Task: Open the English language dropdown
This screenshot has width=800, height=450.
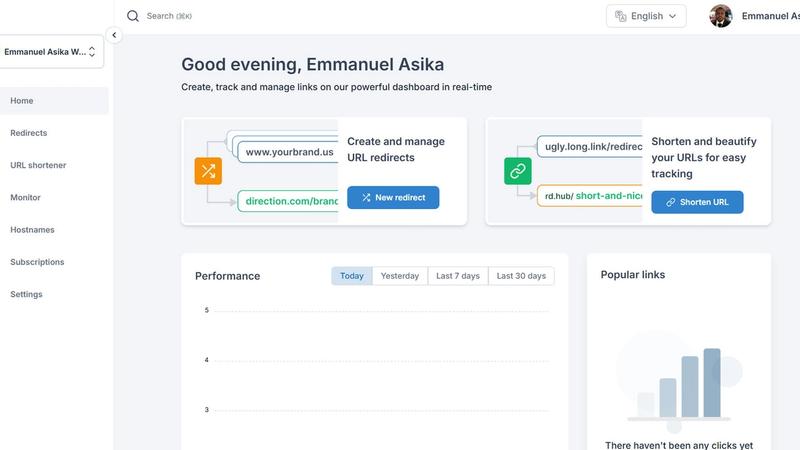Action: coord(646,16)
